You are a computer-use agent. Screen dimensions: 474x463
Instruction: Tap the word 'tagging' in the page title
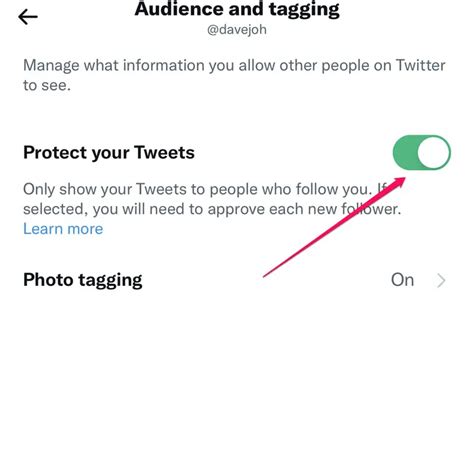304,9
